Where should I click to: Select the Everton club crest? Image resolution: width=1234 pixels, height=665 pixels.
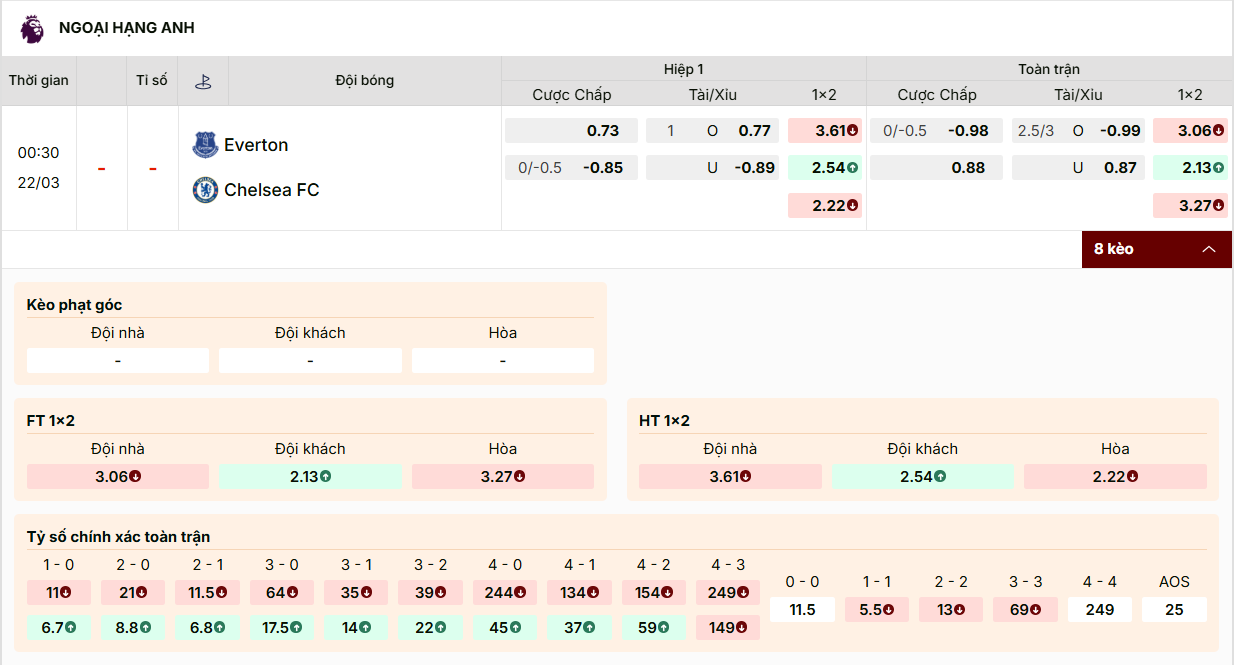click(202, 144)
